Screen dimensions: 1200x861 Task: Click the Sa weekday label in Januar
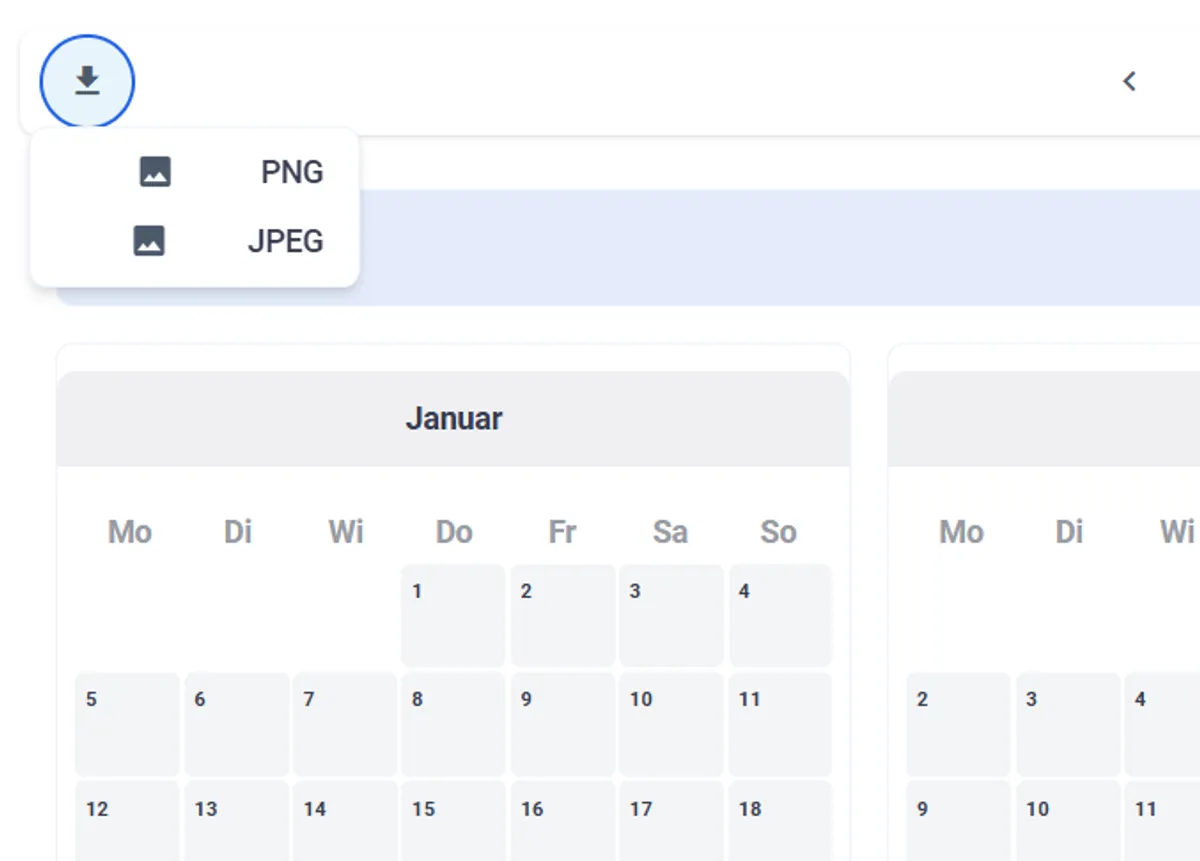point(671,531)
